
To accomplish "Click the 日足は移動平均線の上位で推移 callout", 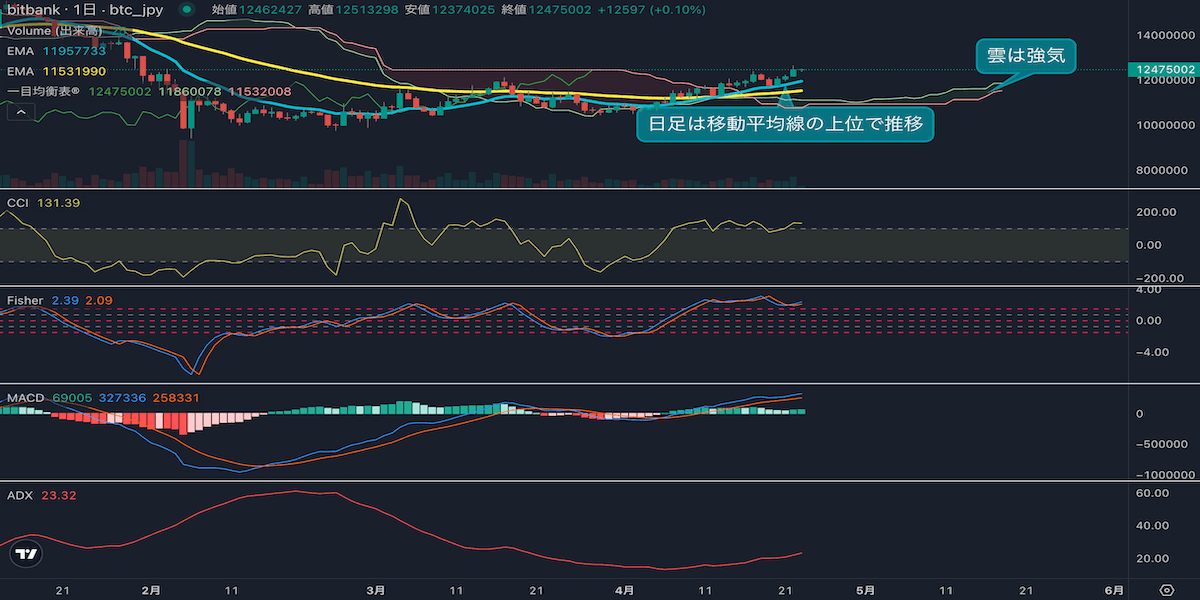I will click(785, 125).
